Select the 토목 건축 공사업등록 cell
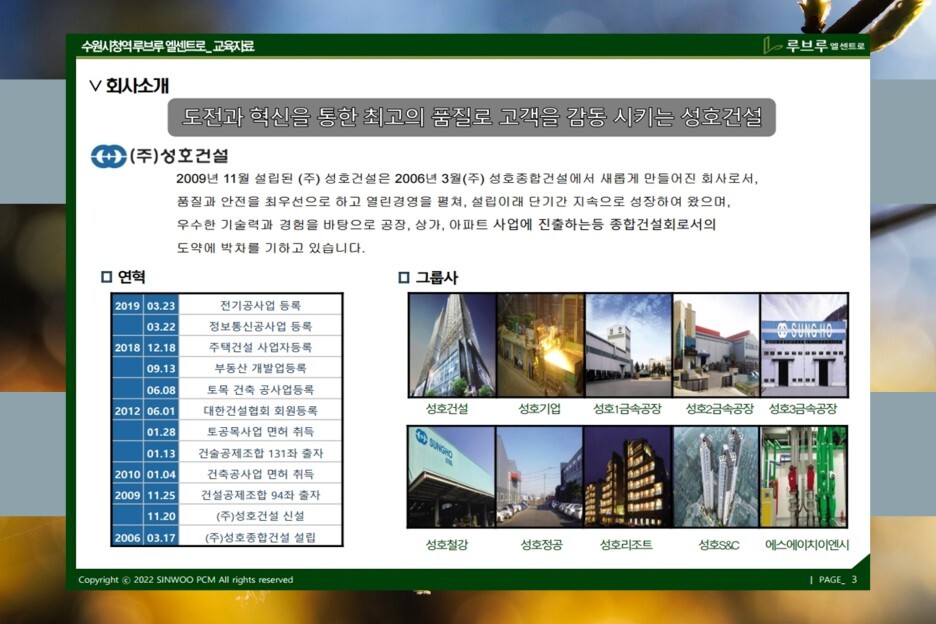Screen dimensions: 936x624 [x=260, y=389]
